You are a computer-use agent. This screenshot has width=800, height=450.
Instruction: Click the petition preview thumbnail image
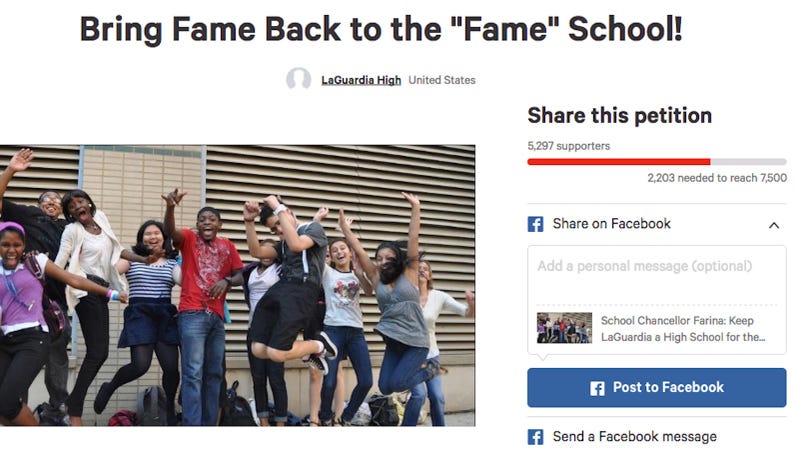564,328
